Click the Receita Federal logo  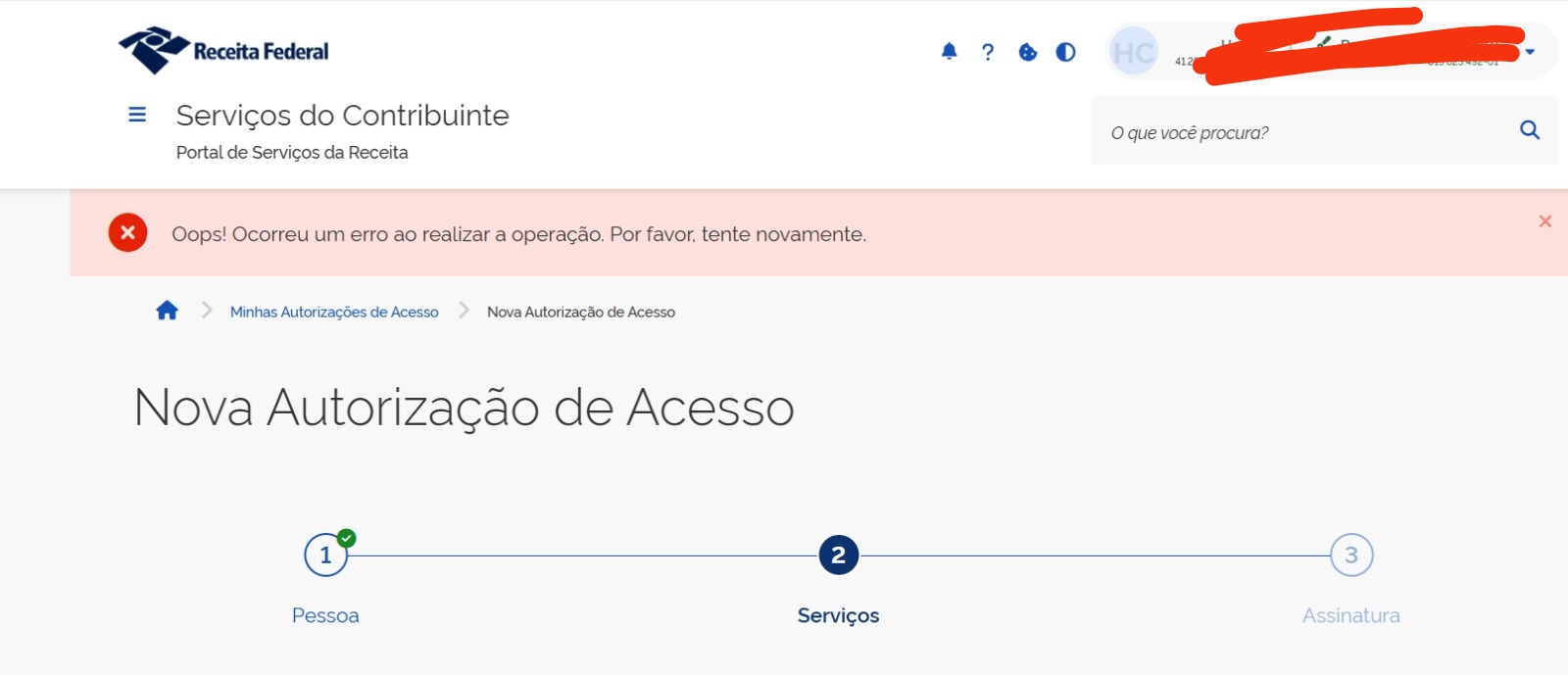pyautogui.click(x=223, y=50)
